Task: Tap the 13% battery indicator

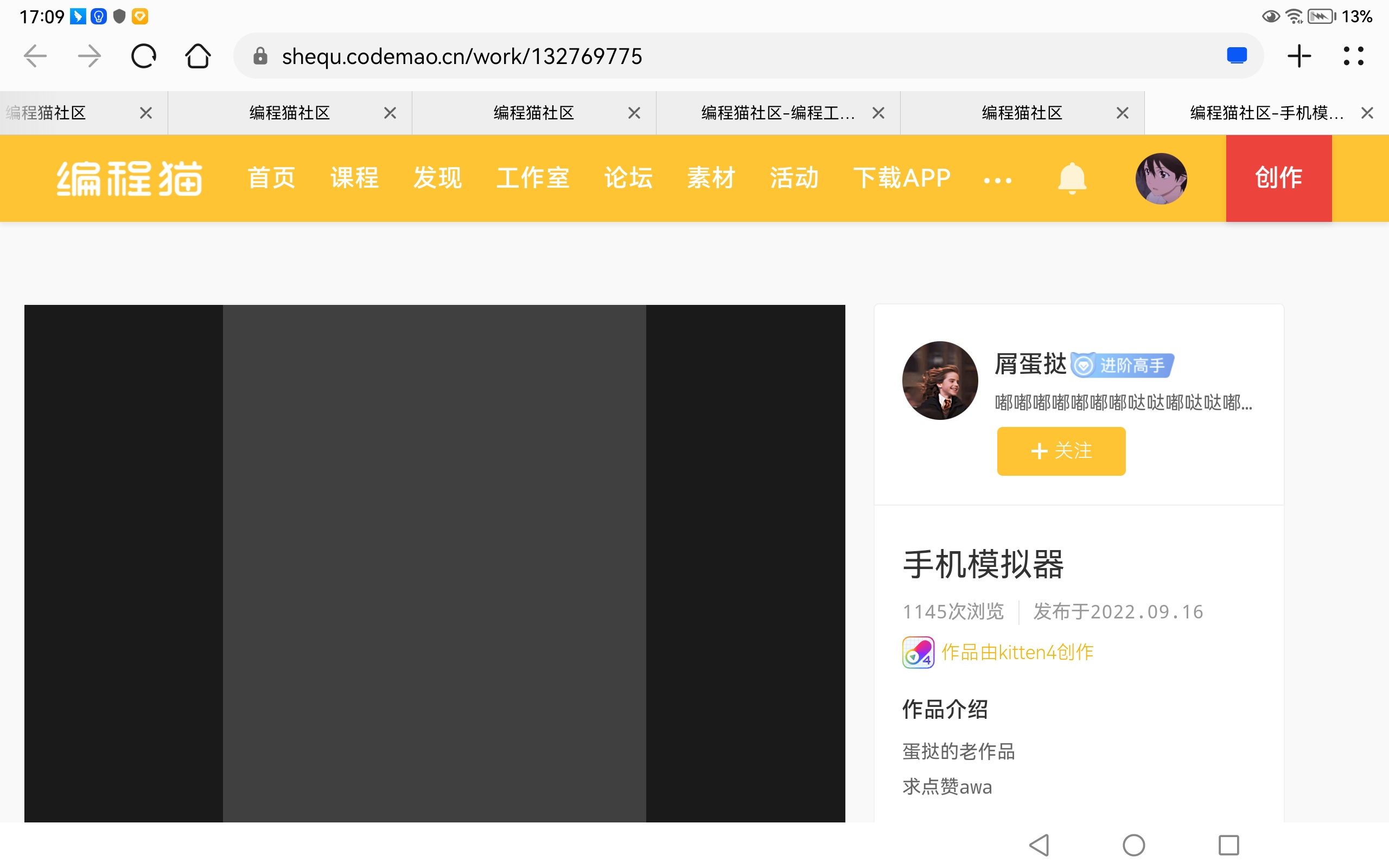Action: point(1340,17)
